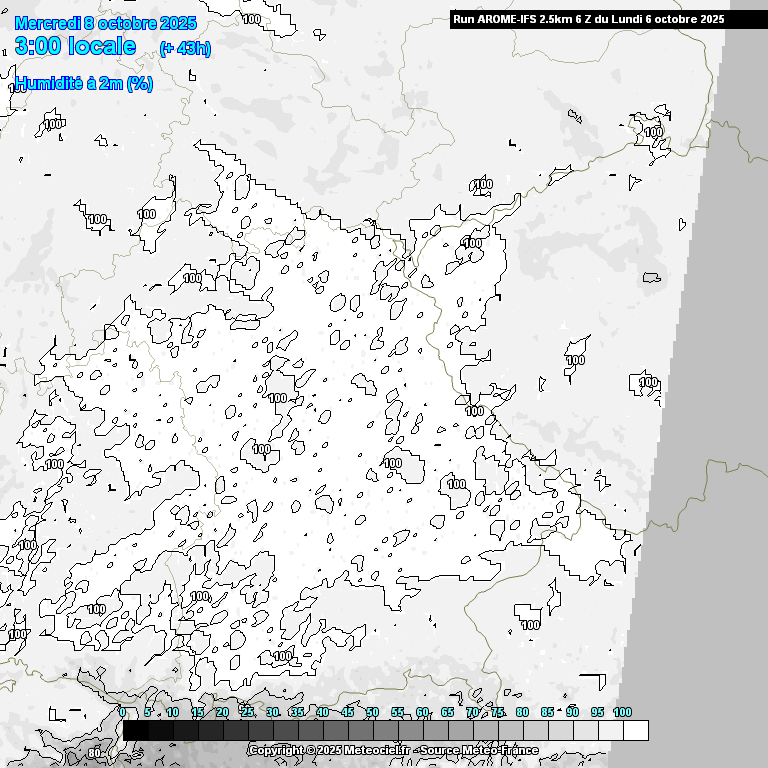Image resolution: width=768 pixels, height=768 pixels.
Task: Click the 25% humidity legend swatch
Action: (261, 731)
